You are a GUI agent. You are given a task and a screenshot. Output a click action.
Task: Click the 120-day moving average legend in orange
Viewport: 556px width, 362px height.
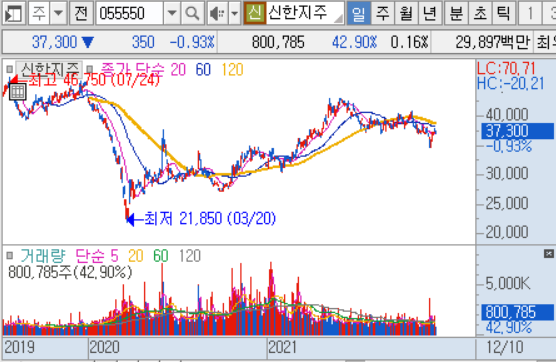coord(232,69)
